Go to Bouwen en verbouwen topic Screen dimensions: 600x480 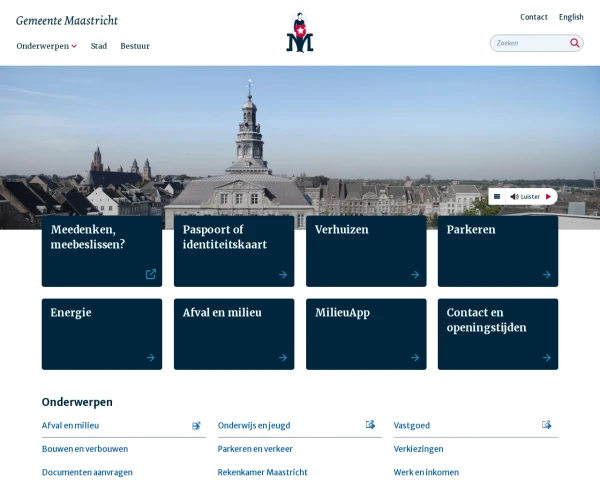tap(85, 449)
